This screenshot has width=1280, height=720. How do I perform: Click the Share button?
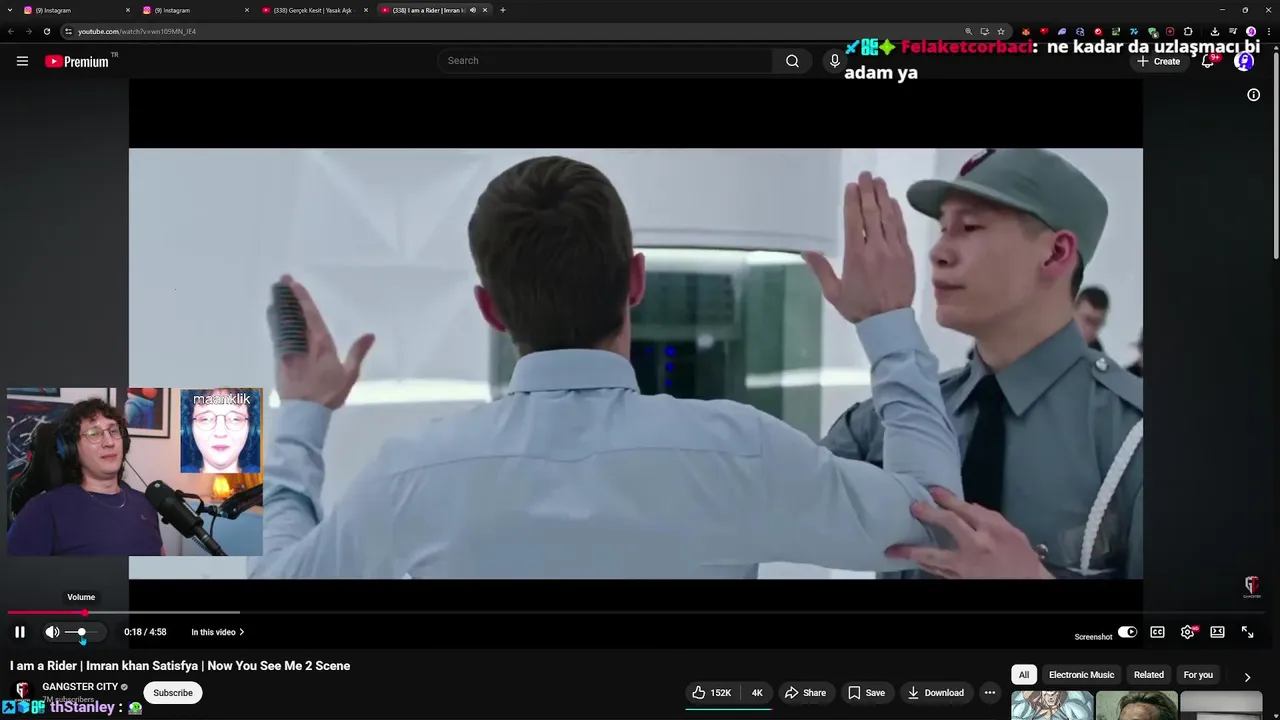(x=805, y=692)
